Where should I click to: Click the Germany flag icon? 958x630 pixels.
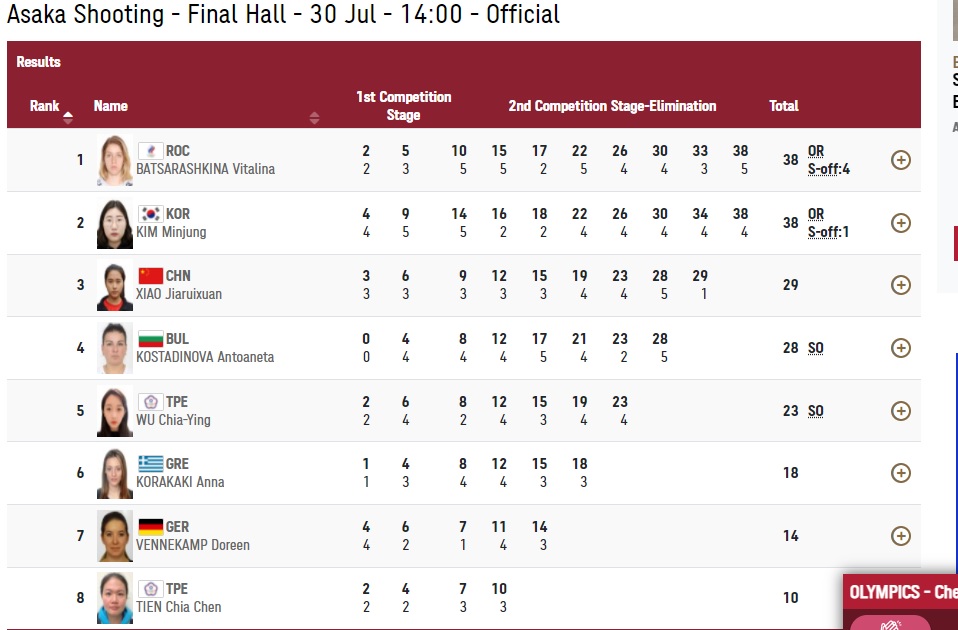(150, 527)
